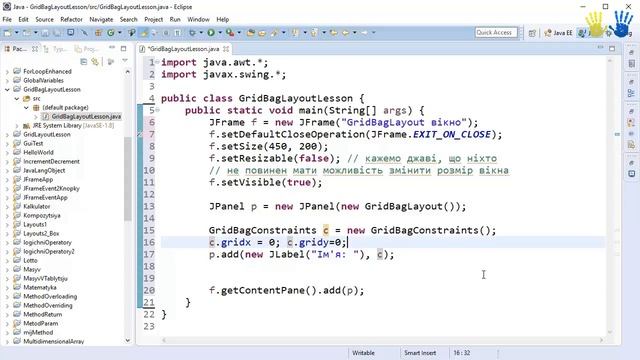Close the GridBagLayoutLesson.java editor tab
This screenshot has width=640, height=360.
(226, 49)
